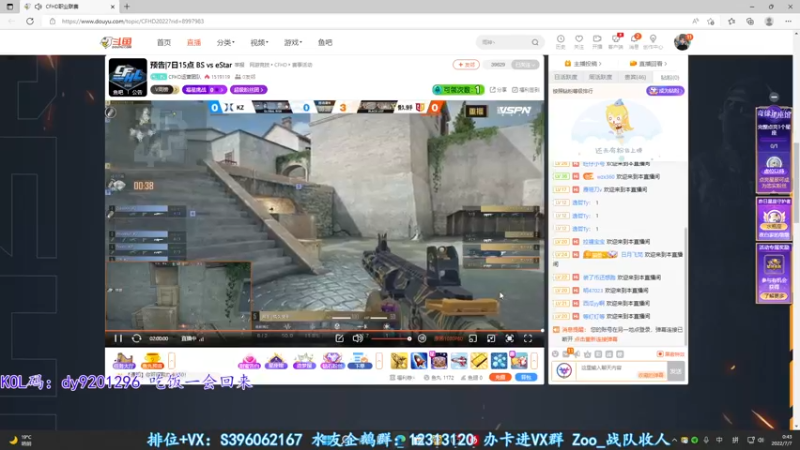This screenshot has height=450, width=800.
Task: Click the reconnect danmaku link in the warning
Action: (596, 339)
